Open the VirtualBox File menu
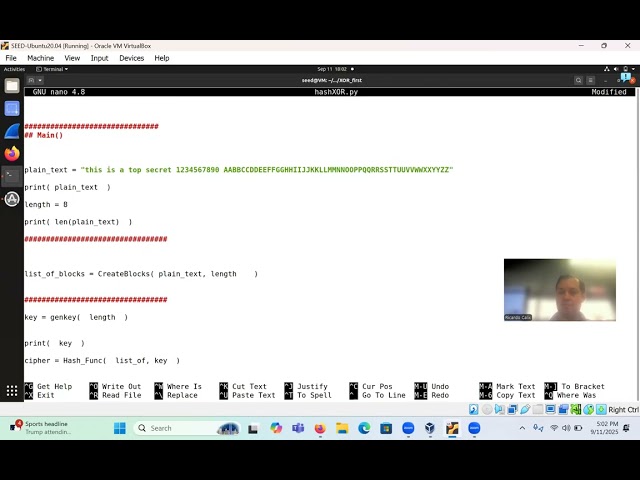The image size is (640, 480). point(11,58)
